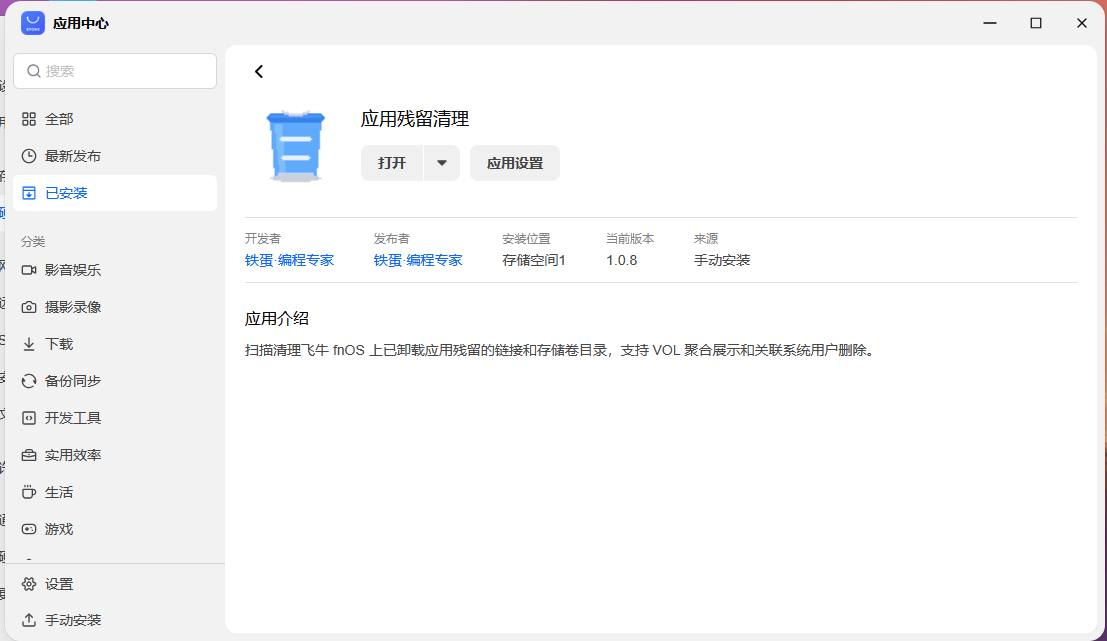The width and height of the screenshot is (1107, 641).
Task: Open the 下载 category
Action: (x=115, y=344)
